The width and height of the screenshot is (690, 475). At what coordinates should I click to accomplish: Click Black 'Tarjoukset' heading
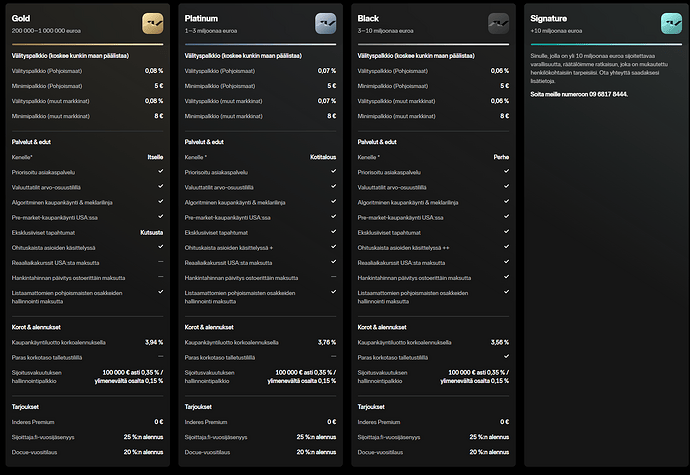371,407
